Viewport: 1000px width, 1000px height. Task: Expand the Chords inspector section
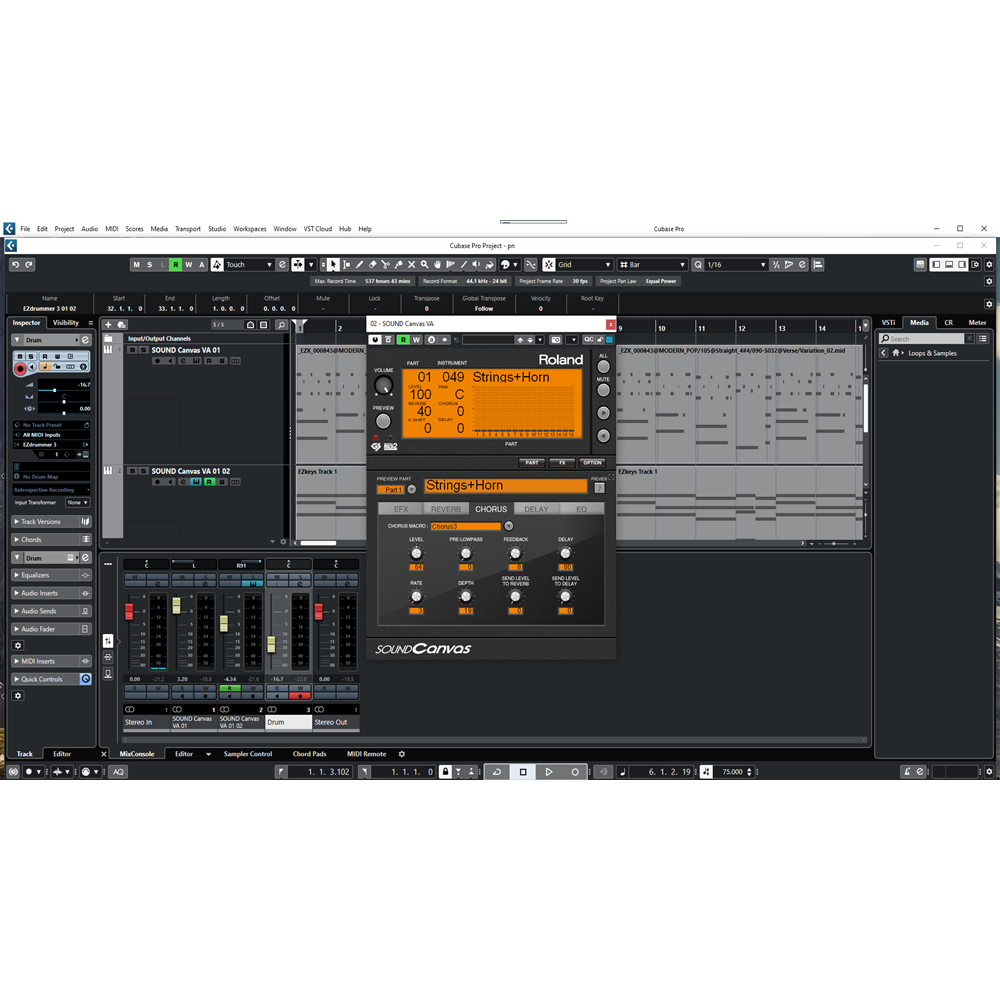(51, 540)
